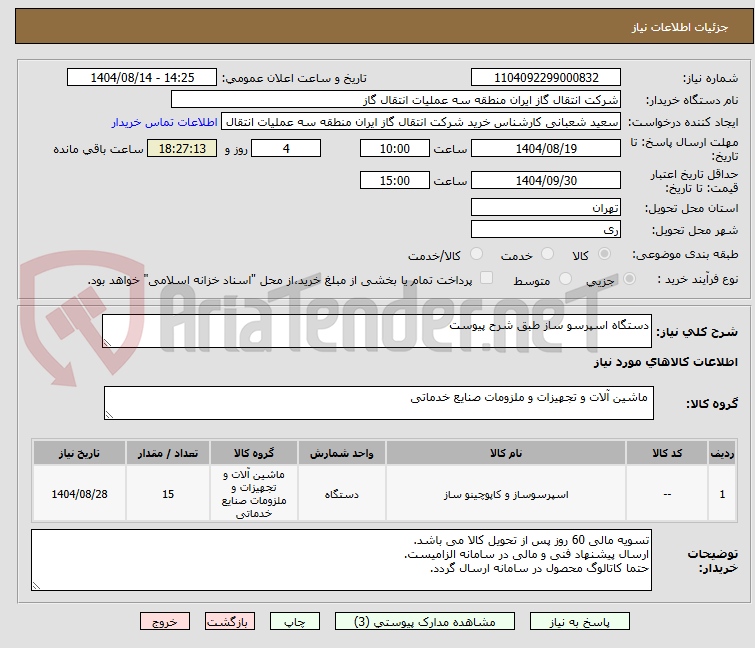Click the delivery city field ری
Screen dimensions: 755x648
pos(546,229)
